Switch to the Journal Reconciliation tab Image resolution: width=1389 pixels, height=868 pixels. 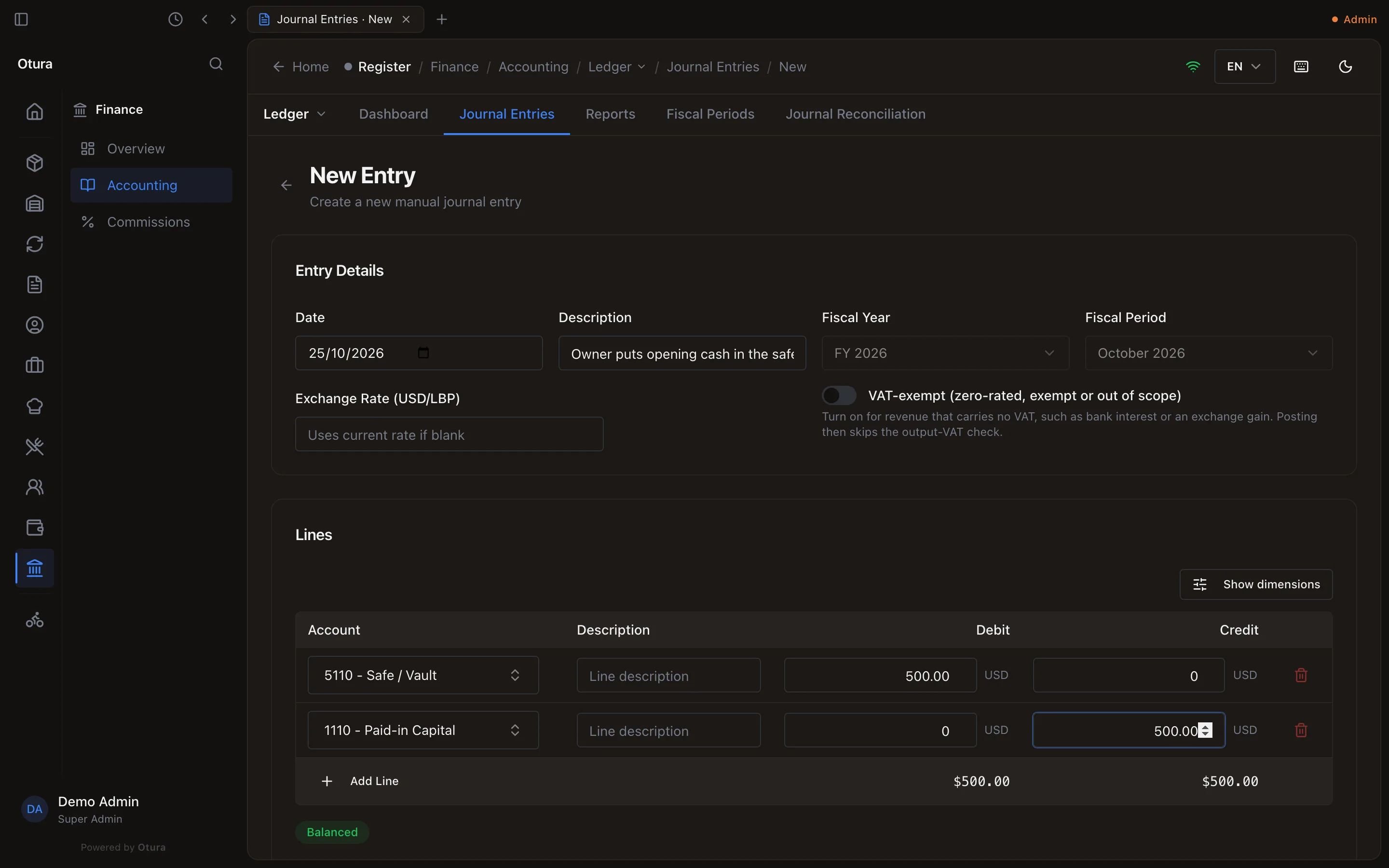point(855,114)
